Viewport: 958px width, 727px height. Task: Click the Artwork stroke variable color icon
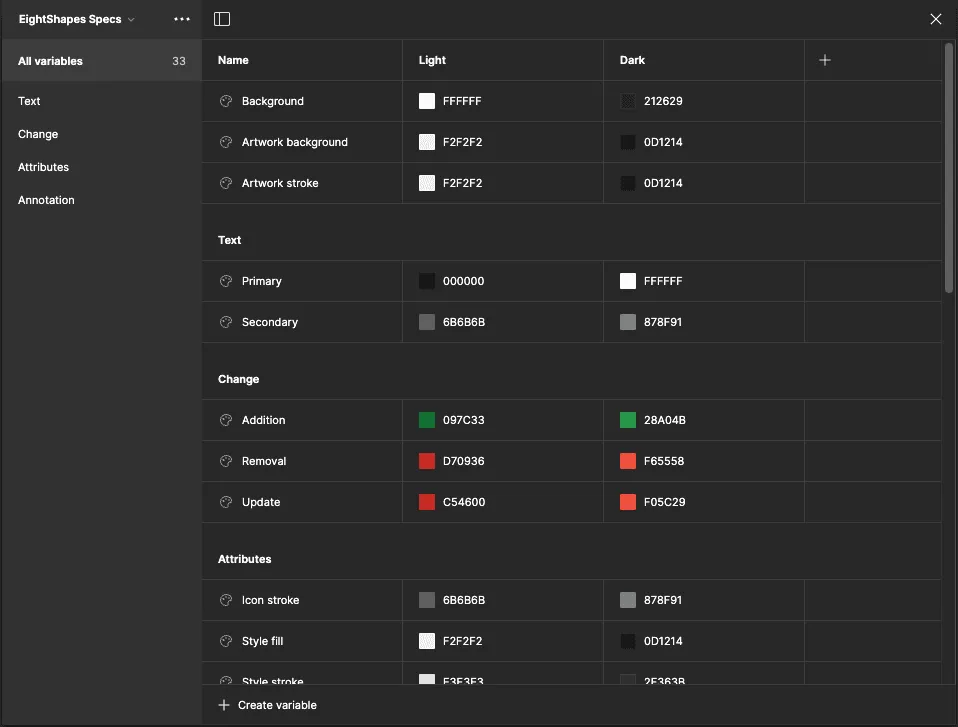tap(226, 183)
